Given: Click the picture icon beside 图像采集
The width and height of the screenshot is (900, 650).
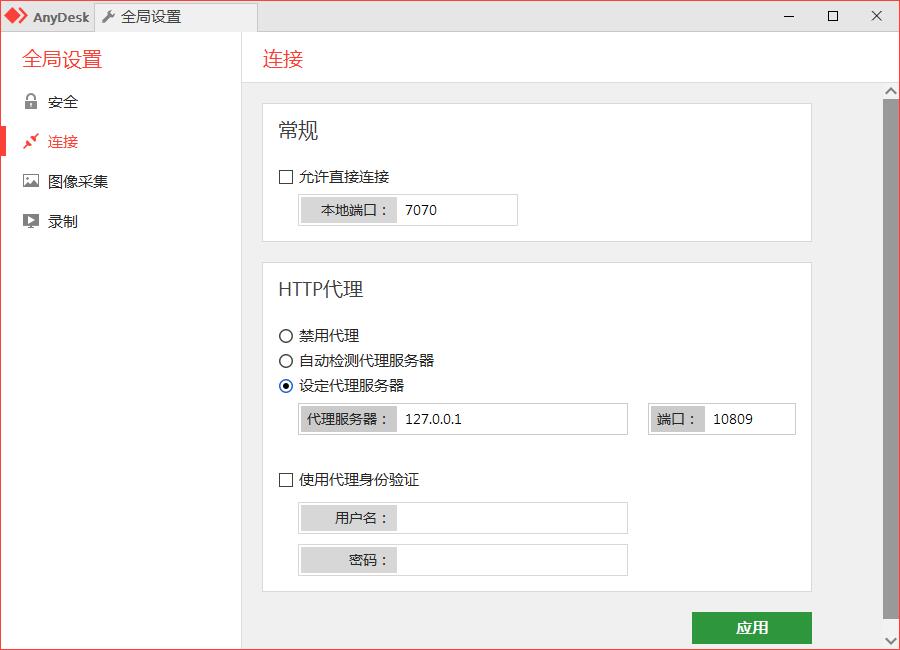Looking at the screenshot, I should [x=31, y=181].
